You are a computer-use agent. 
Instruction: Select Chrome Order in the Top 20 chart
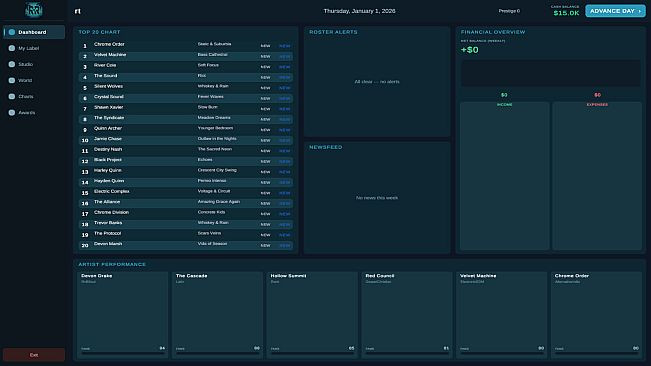[186, 45]
